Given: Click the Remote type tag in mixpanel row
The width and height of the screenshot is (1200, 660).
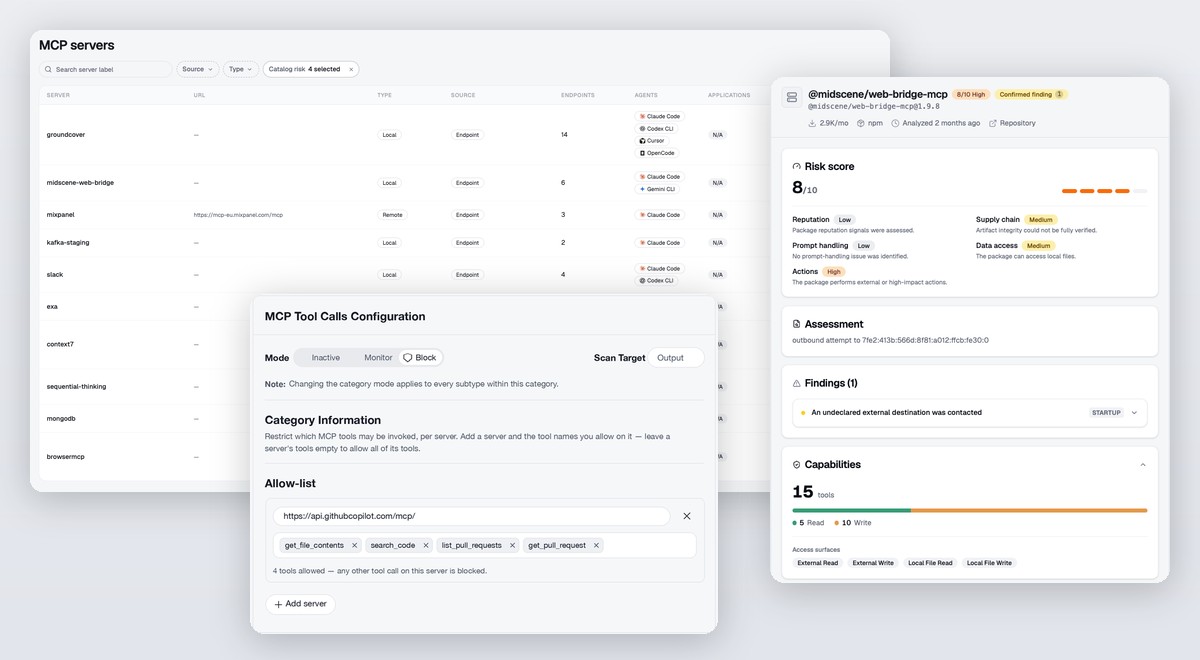Looking at the screenshot, I should (x=392, y=215).
